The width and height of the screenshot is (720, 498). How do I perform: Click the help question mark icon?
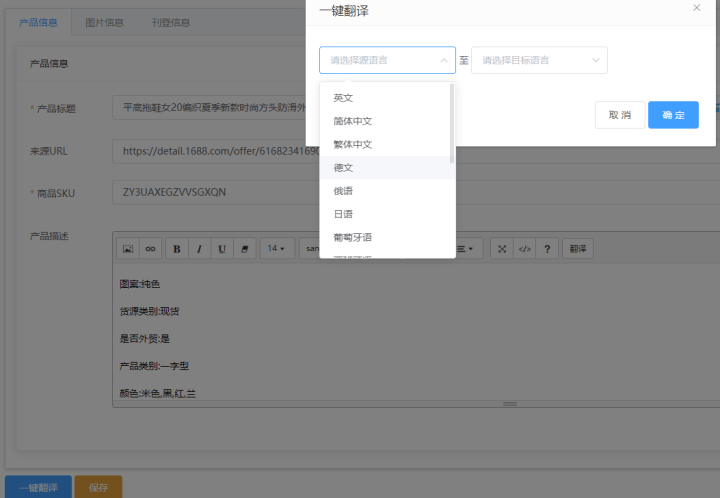click(546, 249)
